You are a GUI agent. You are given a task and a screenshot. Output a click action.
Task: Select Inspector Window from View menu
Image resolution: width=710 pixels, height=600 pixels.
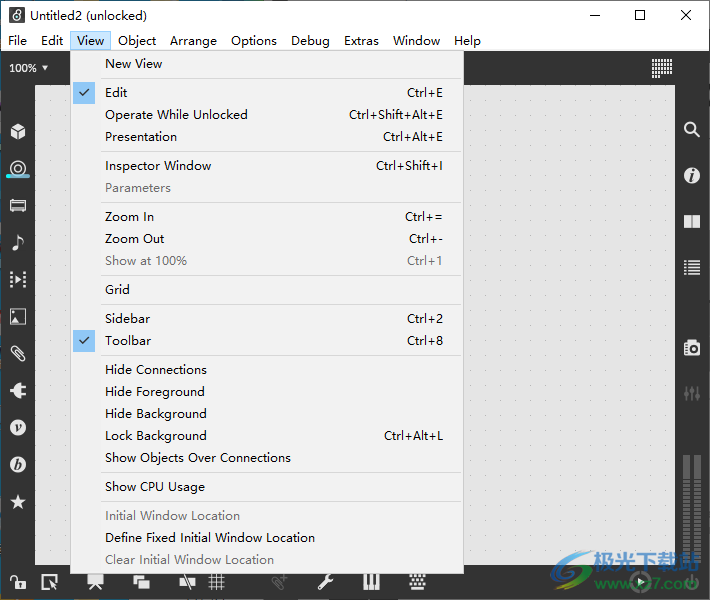(158, 166)
